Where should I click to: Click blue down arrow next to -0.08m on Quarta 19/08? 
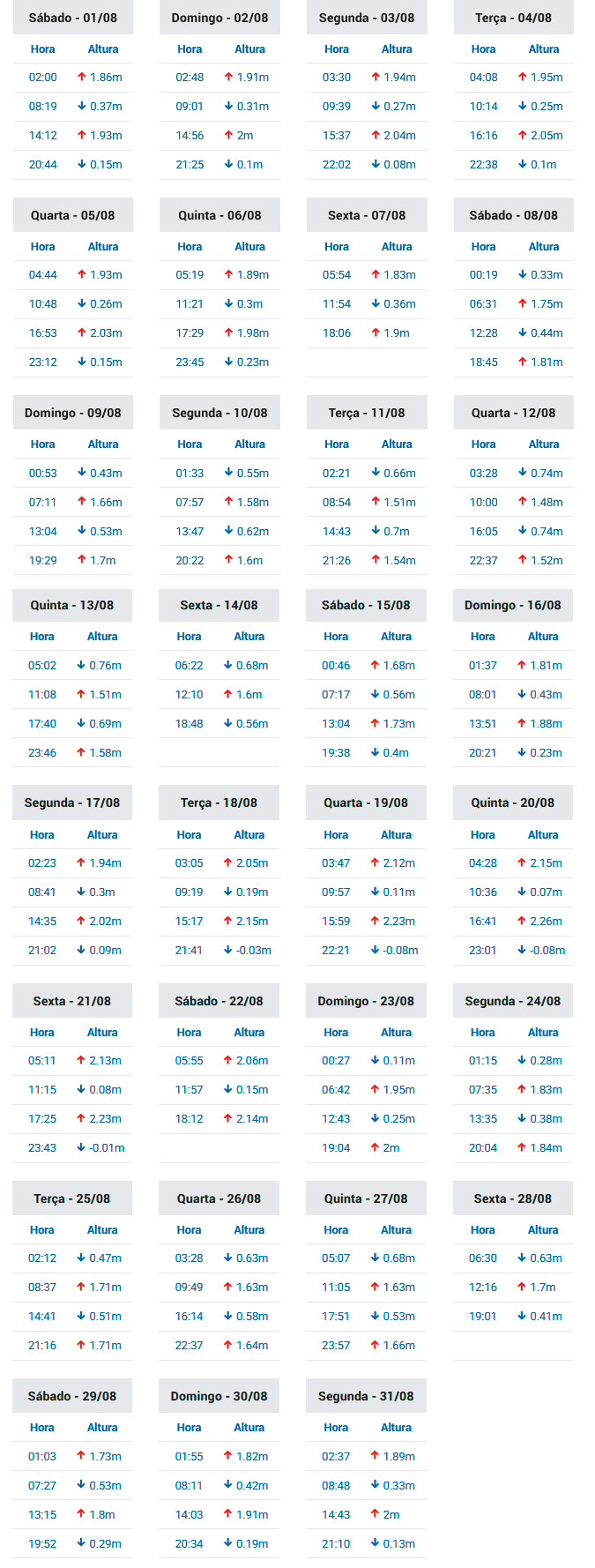point(375,950)
